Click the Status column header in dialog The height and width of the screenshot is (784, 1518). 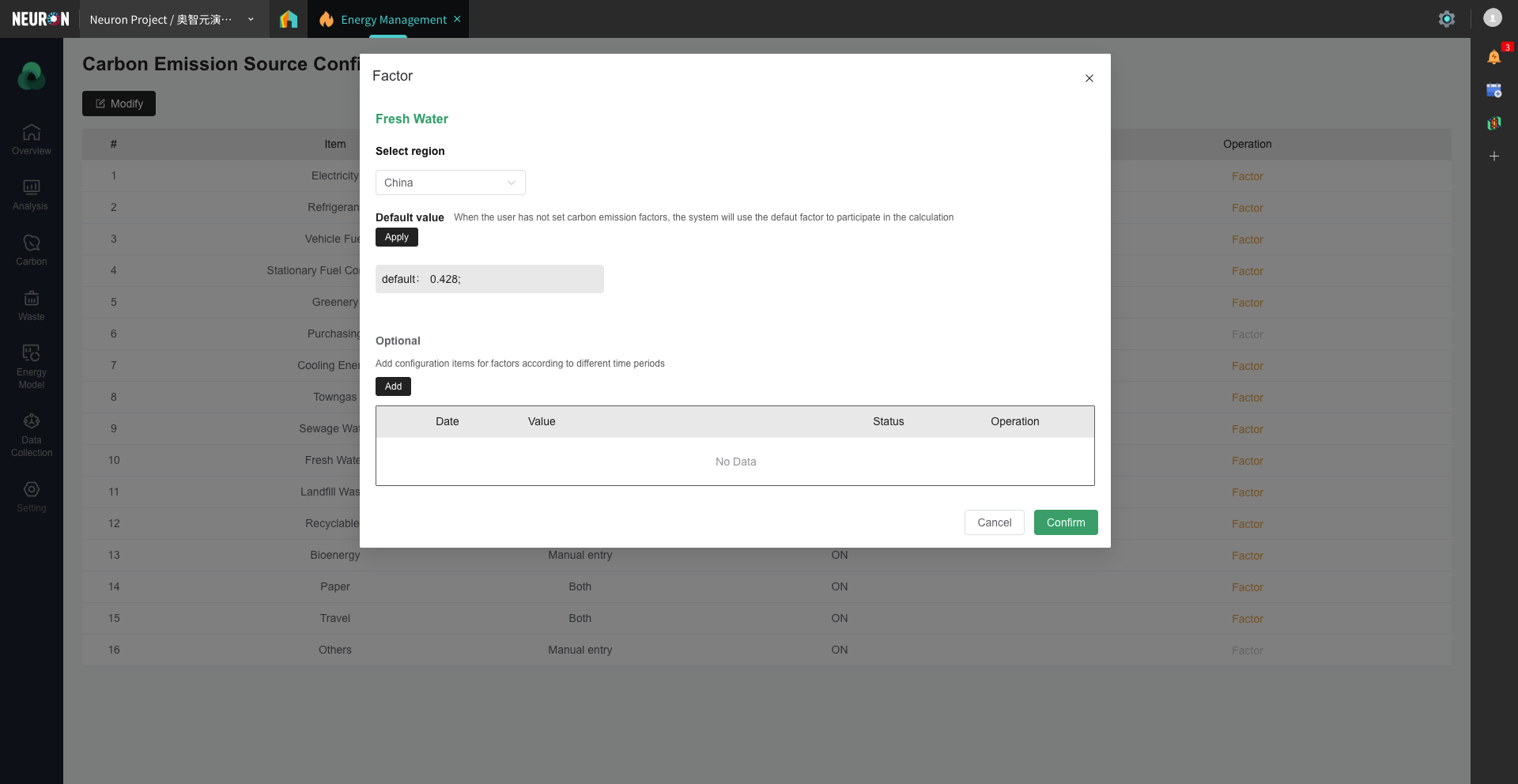point(889,421)
